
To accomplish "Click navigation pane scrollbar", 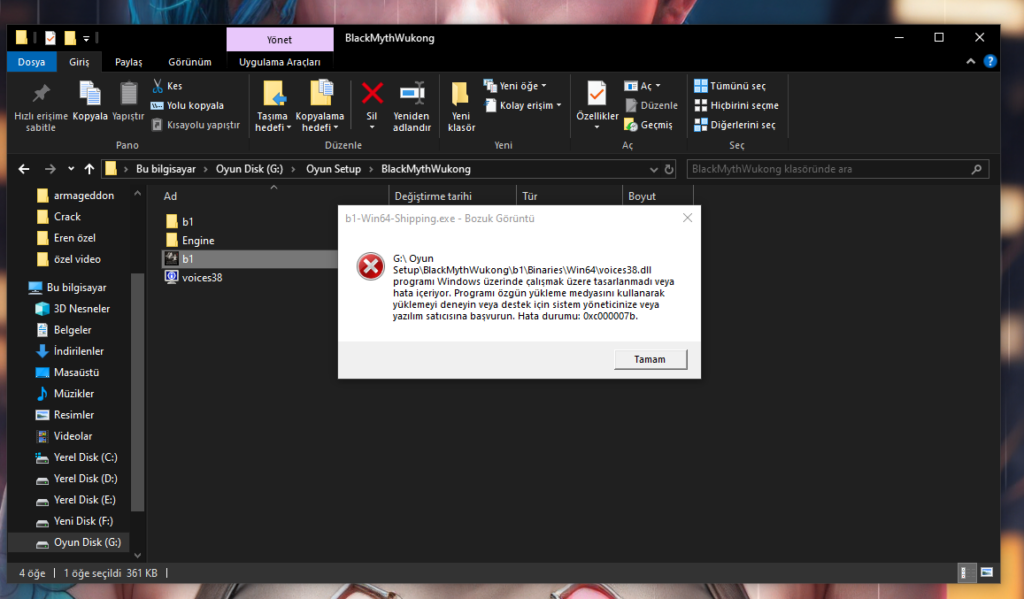I will 137,392.
